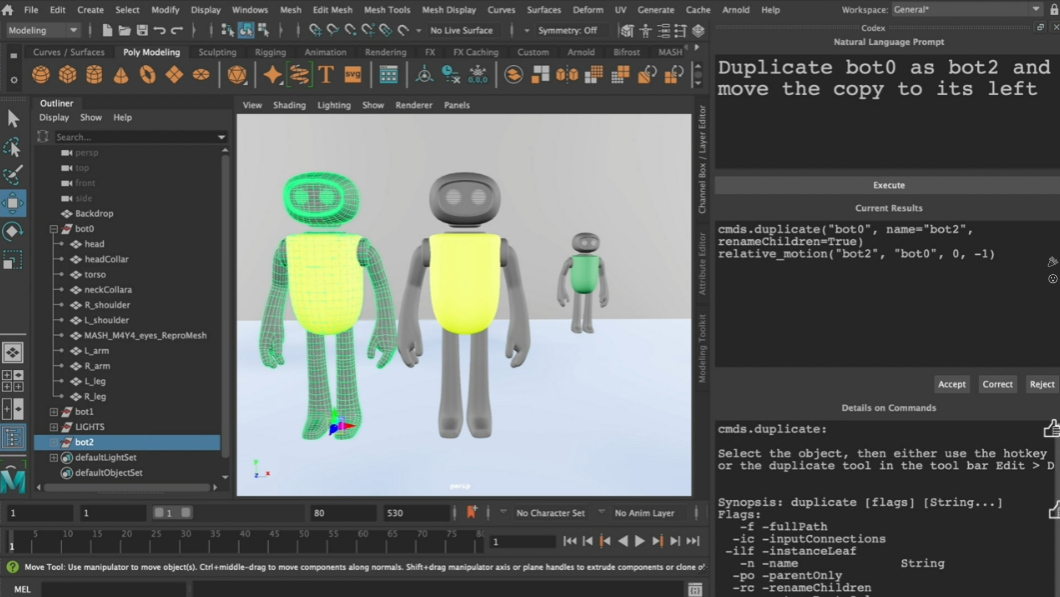The image size is (1060, 597).
Task: Toggle the Symmetry: Off setting
Action: [x=567, y=31]
